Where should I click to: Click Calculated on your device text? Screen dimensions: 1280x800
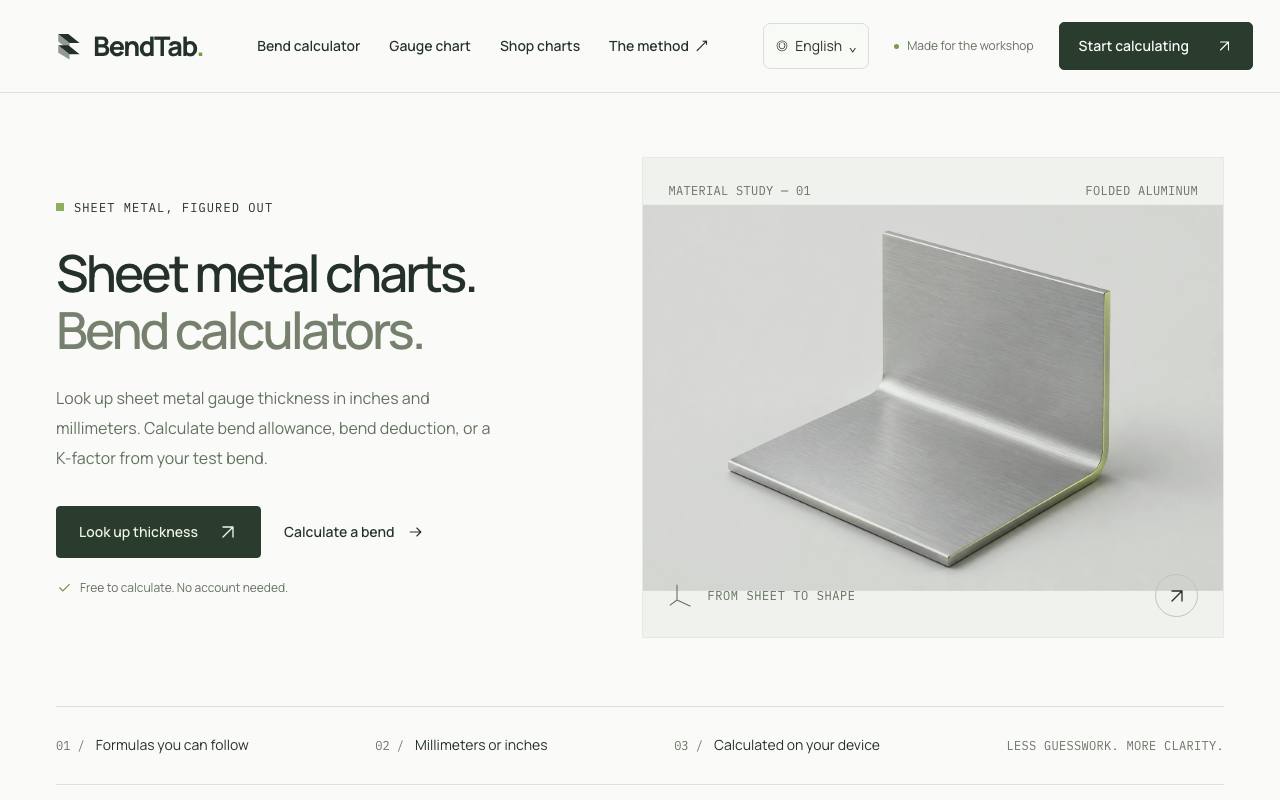click(797, 745)
